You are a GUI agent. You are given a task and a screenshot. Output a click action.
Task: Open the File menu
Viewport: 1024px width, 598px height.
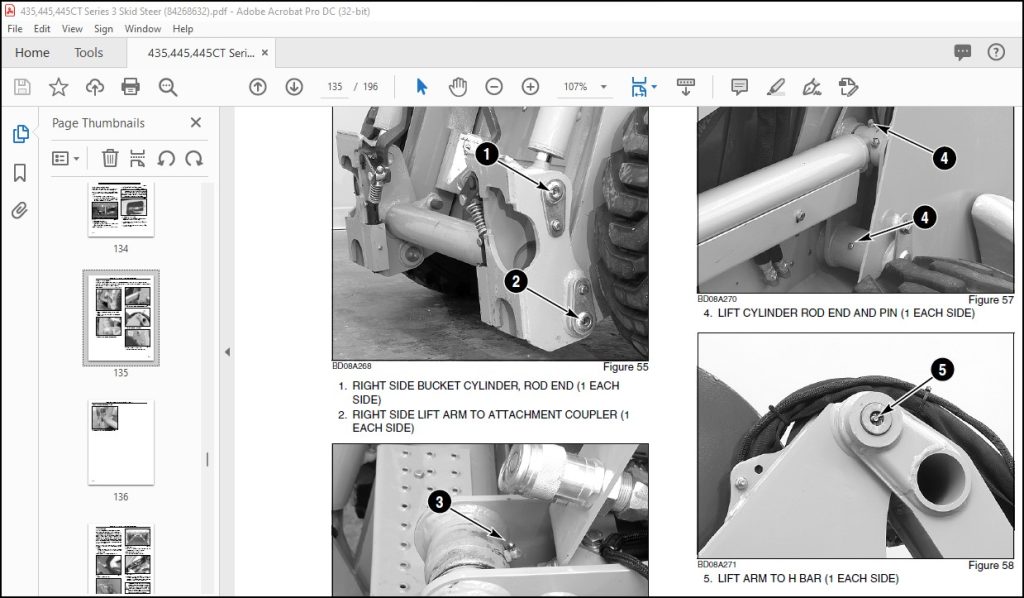pyautogui.click(x=14, y=29)
